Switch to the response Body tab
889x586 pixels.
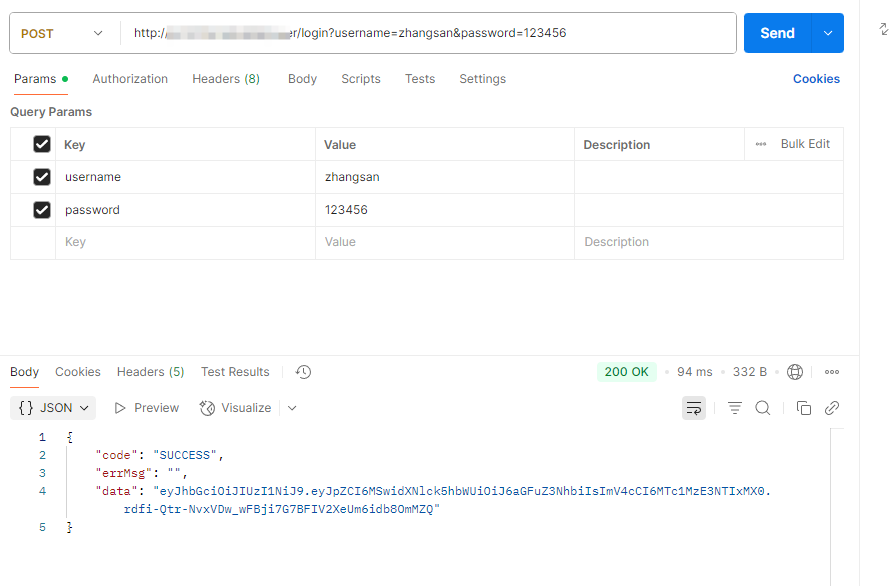24,372
